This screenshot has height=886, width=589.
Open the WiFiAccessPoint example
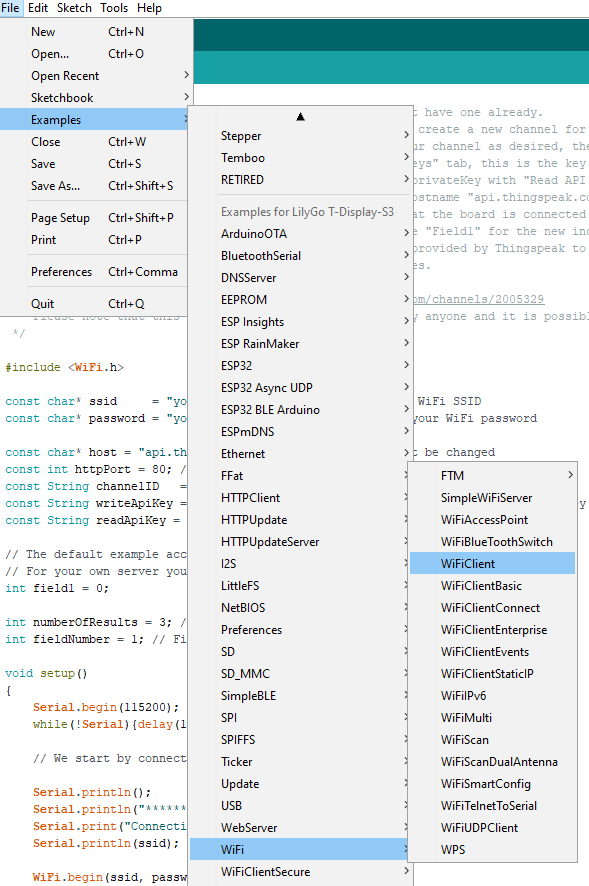(x=492, y=520)
